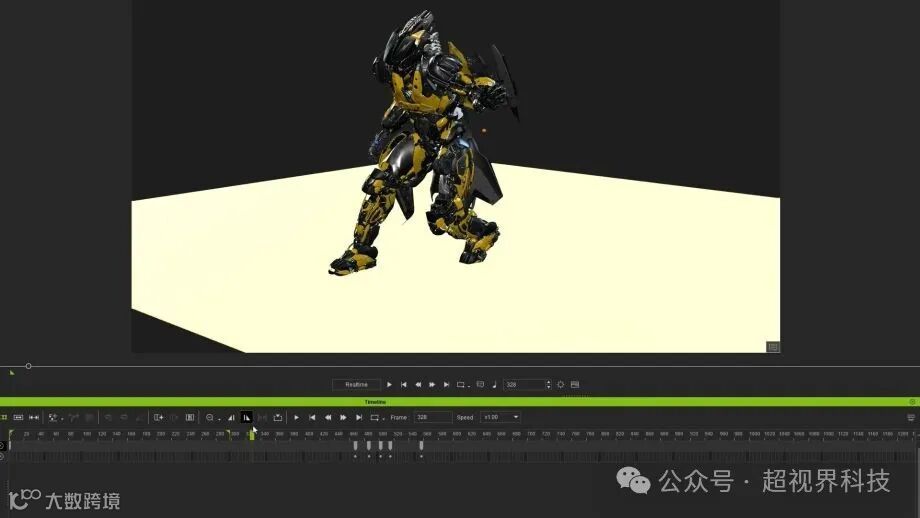Click the current frame field showing 328 in play bar

click(x=524, y=385)
